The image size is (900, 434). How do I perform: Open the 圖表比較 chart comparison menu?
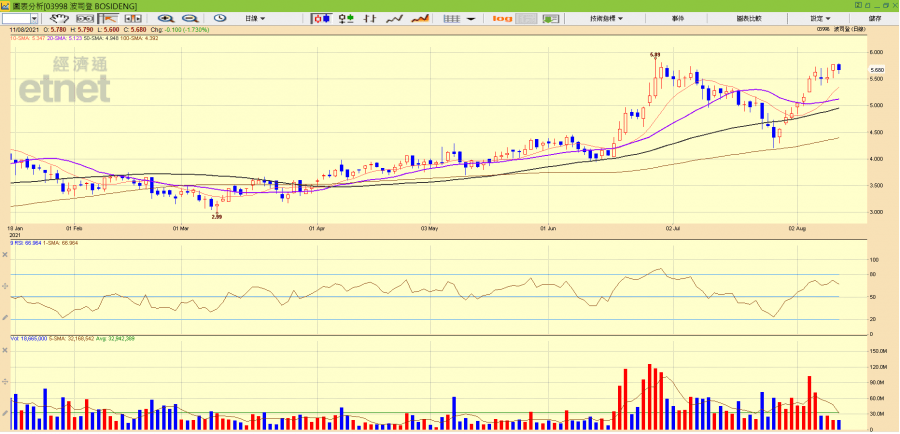coord(749,19)
